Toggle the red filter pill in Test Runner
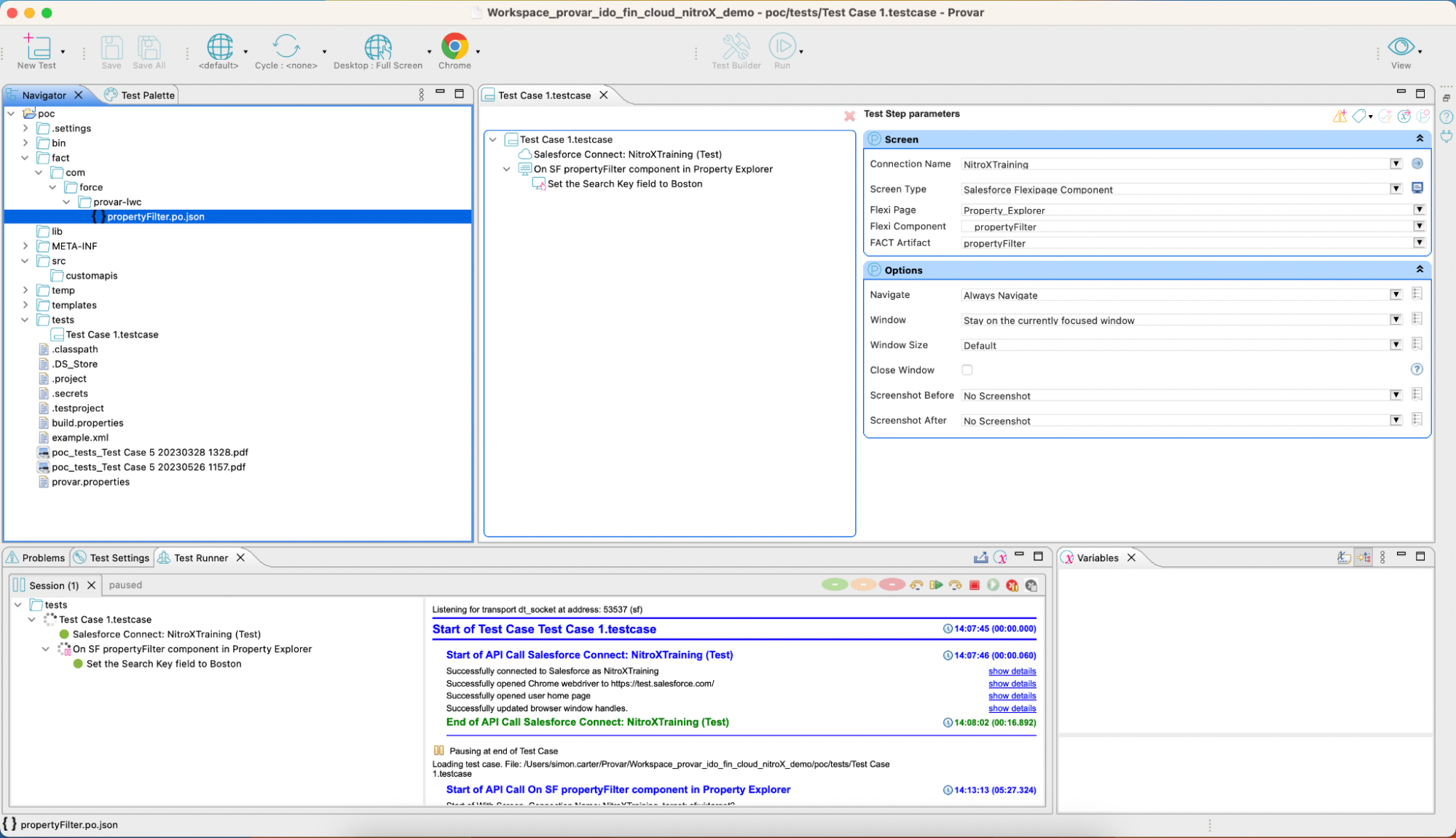 click(x=892, y=585)
